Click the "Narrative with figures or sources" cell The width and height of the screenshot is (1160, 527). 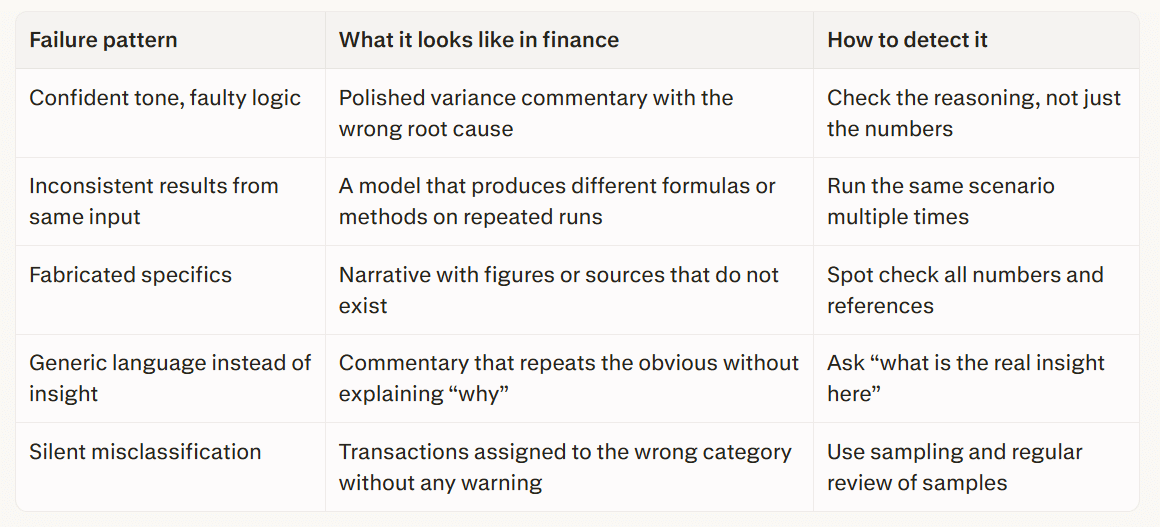(x=558, y=290)
